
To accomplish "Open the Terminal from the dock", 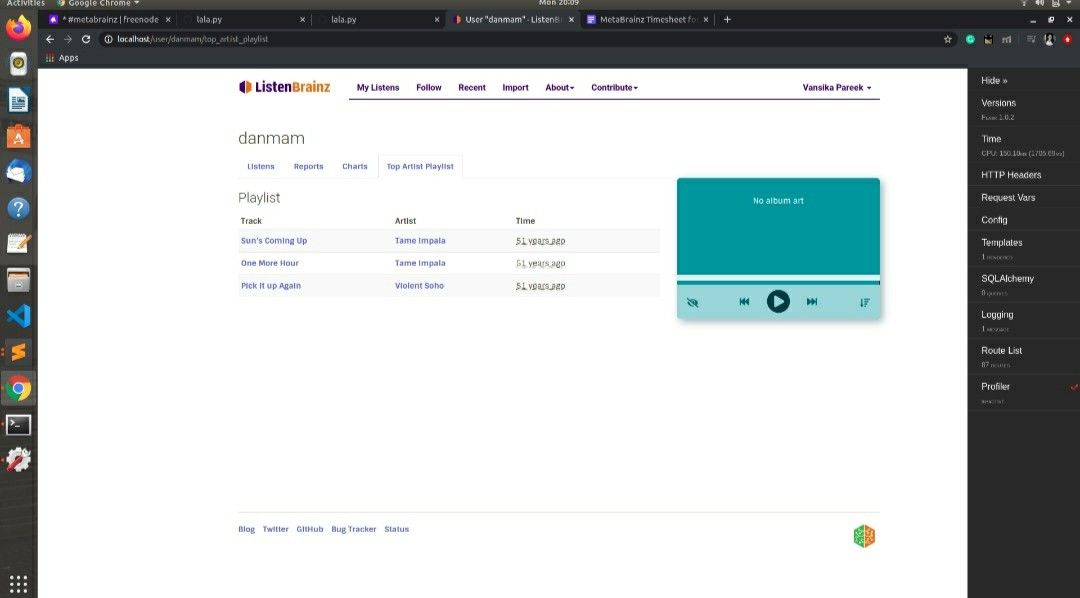I will point(19,424).
